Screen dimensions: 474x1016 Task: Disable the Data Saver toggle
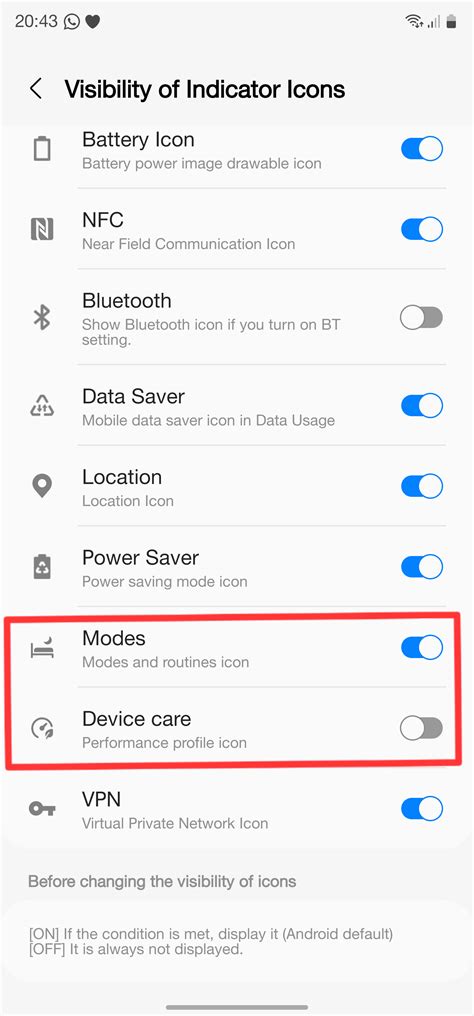click(x=422, y=406)
